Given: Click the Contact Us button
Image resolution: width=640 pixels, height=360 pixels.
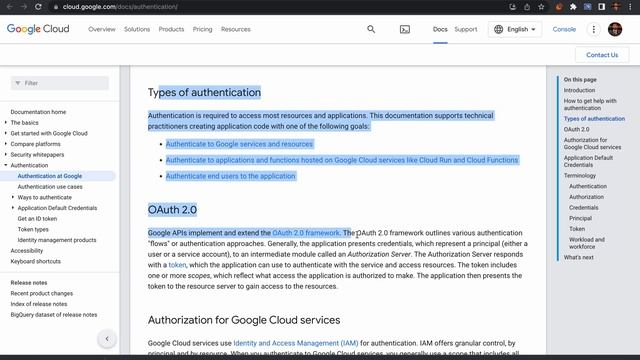Looking at the screenshot, I should point(602,55).
